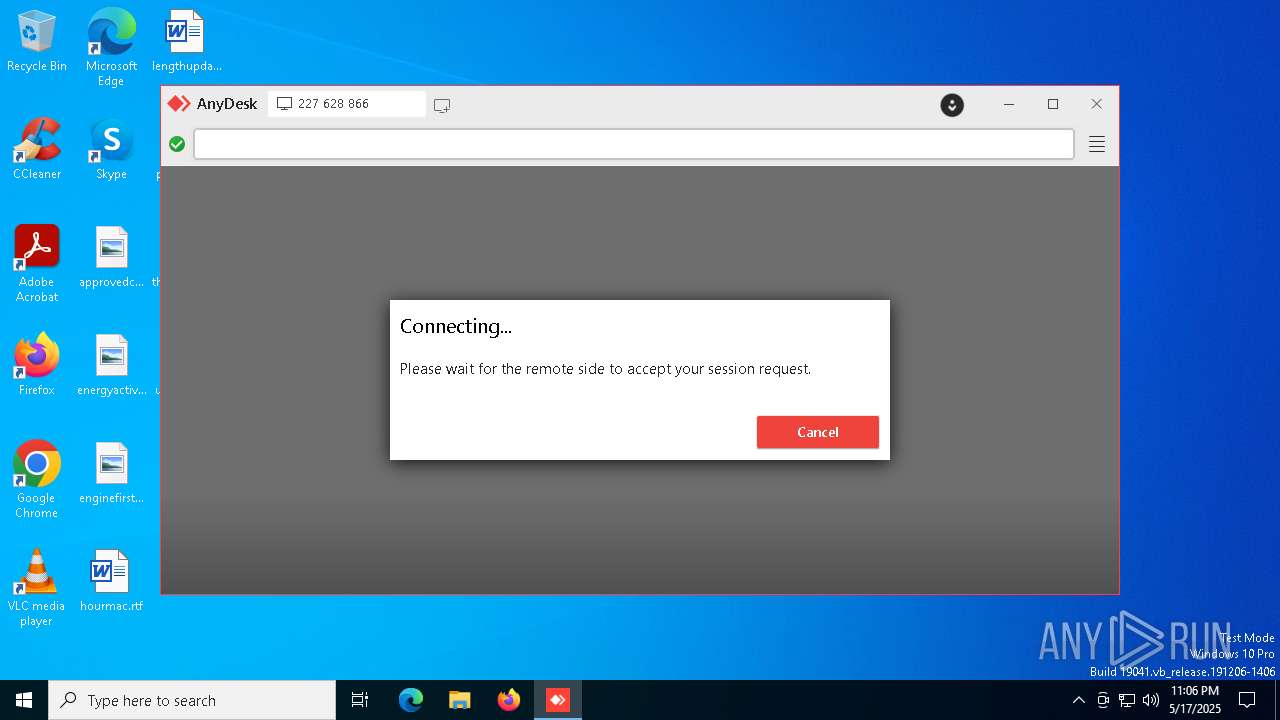
Task: Open the Windows Start menu
Action: (24, 700)
